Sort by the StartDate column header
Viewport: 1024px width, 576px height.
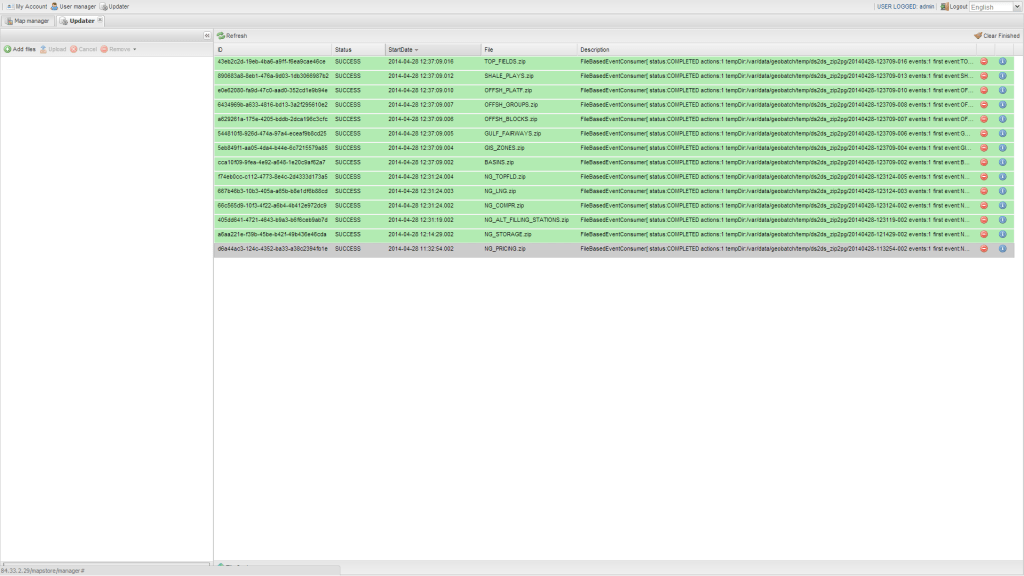pos(432,50)
